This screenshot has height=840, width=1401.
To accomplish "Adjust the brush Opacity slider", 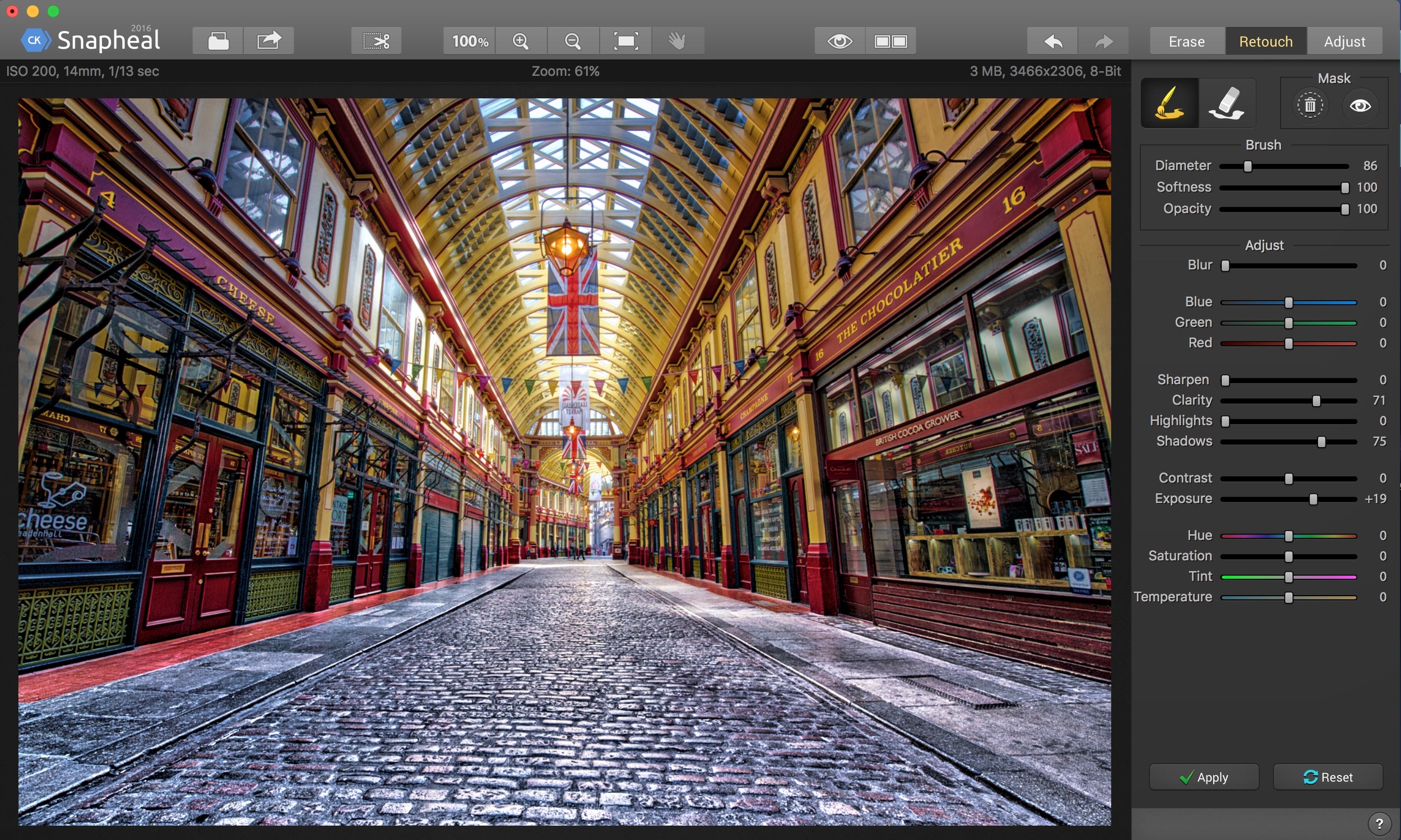I will tap(1284, 210).
